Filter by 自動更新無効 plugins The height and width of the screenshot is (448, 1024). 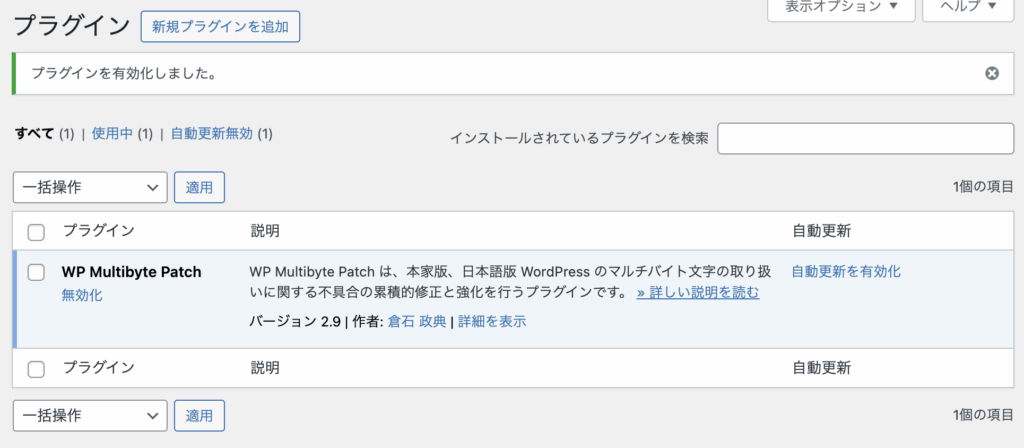(211, 133)
